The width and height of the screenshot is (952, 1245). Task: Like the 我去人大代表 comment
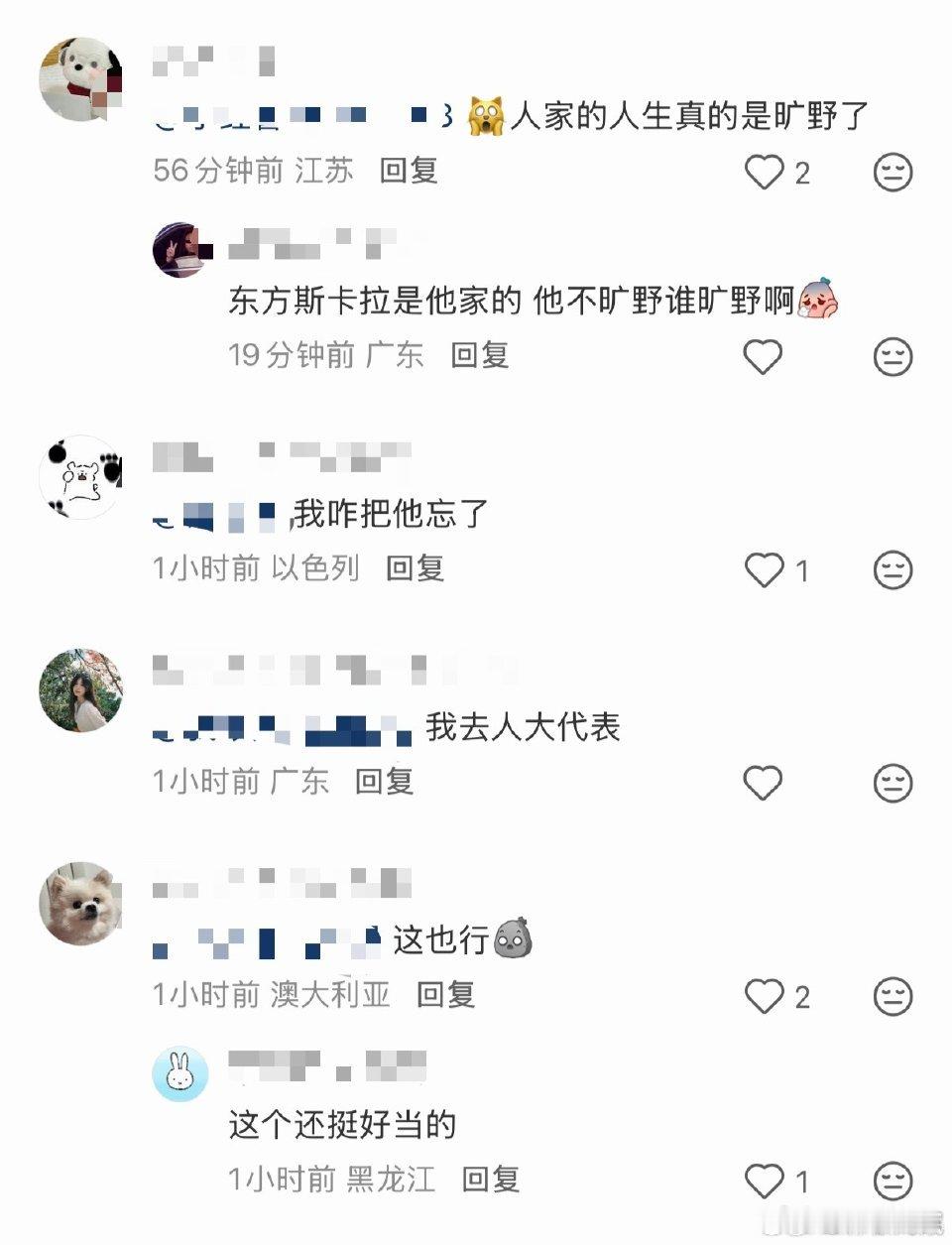[x=764, y=784]
